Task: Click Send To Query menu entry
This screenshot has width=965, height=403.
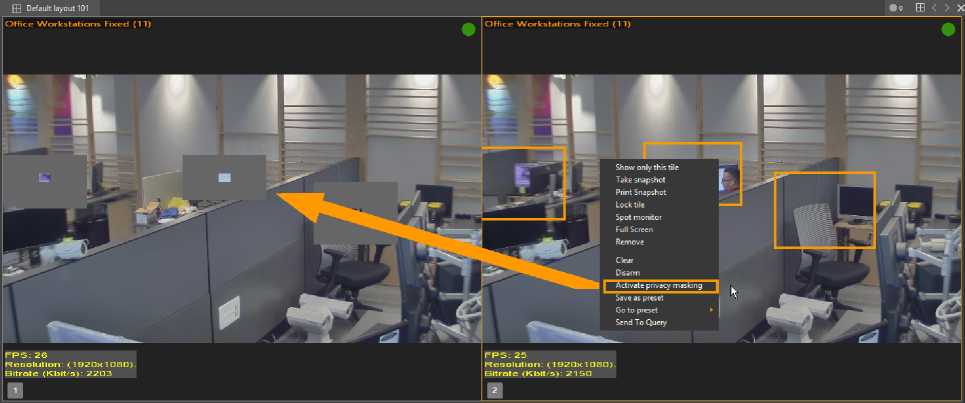Action: 641,323
